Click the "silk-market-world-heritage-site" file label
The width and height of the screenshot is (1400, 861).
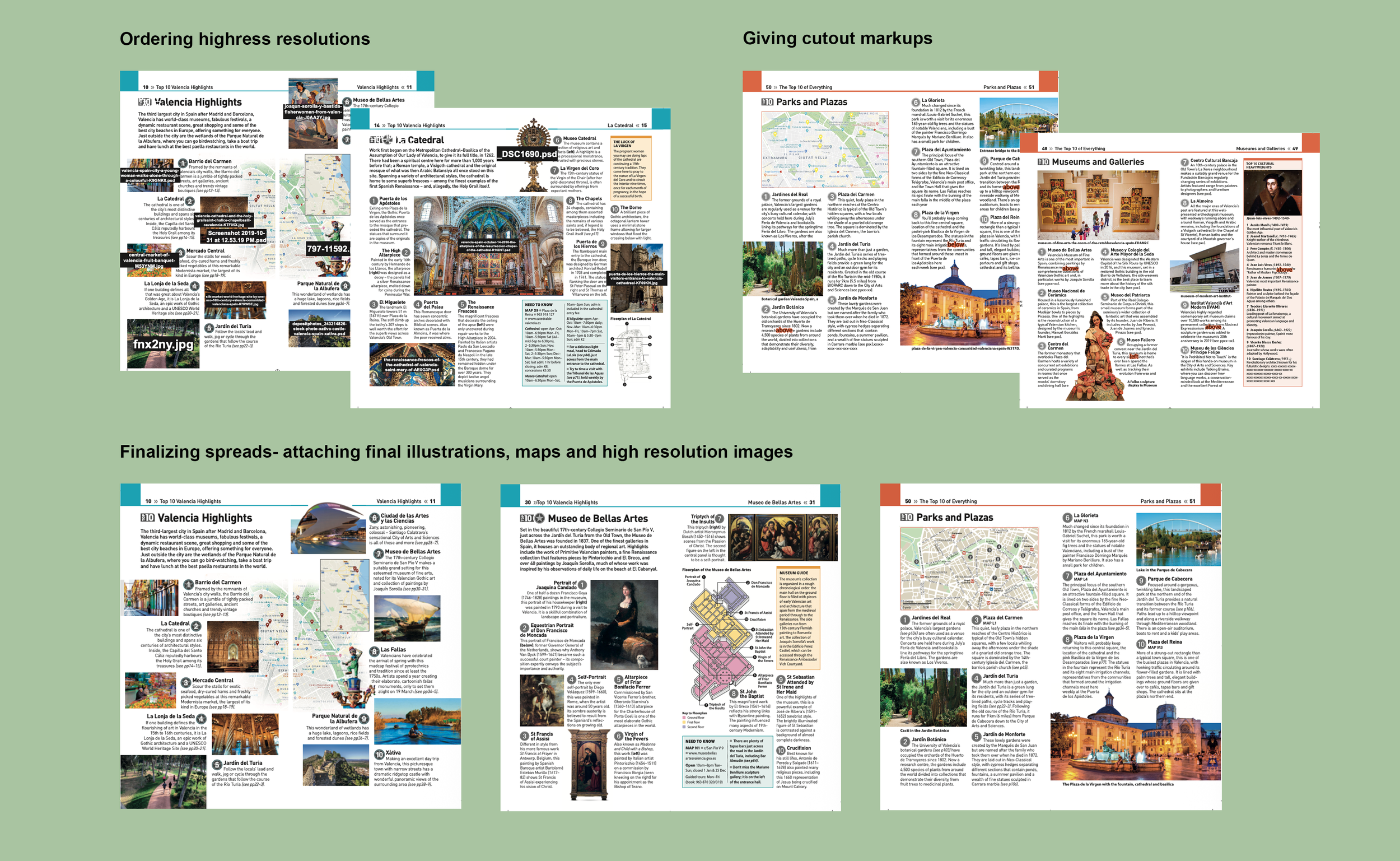click(x=235, y=300)
